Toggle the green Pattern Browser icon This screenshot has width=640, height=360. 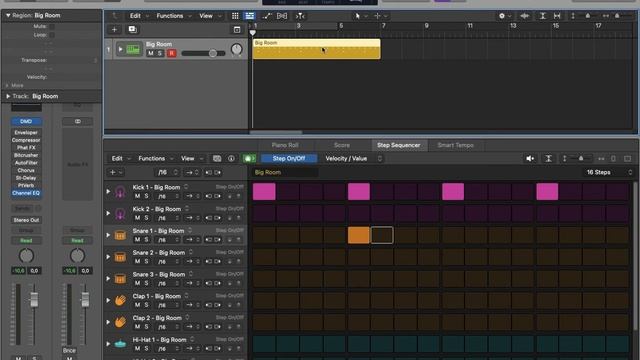(249, 158)
